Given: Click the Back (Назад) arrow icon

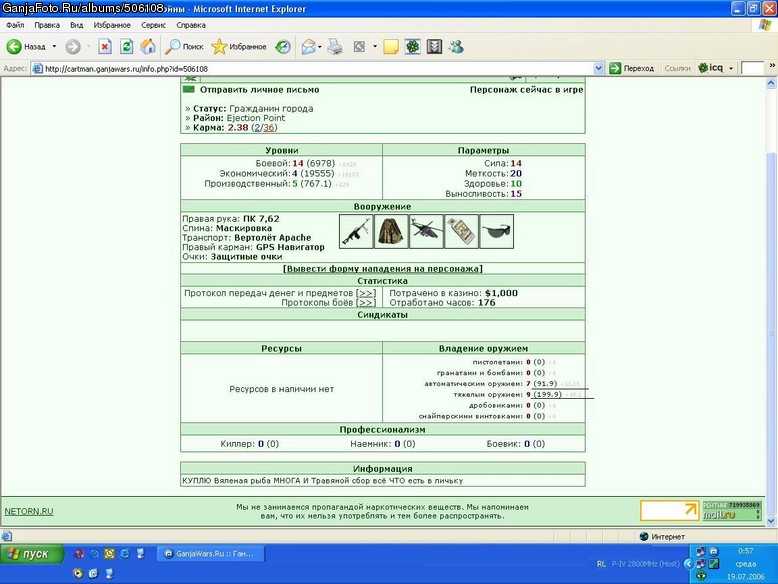Looking at the screenshot, I should click(x=14, y=47).
